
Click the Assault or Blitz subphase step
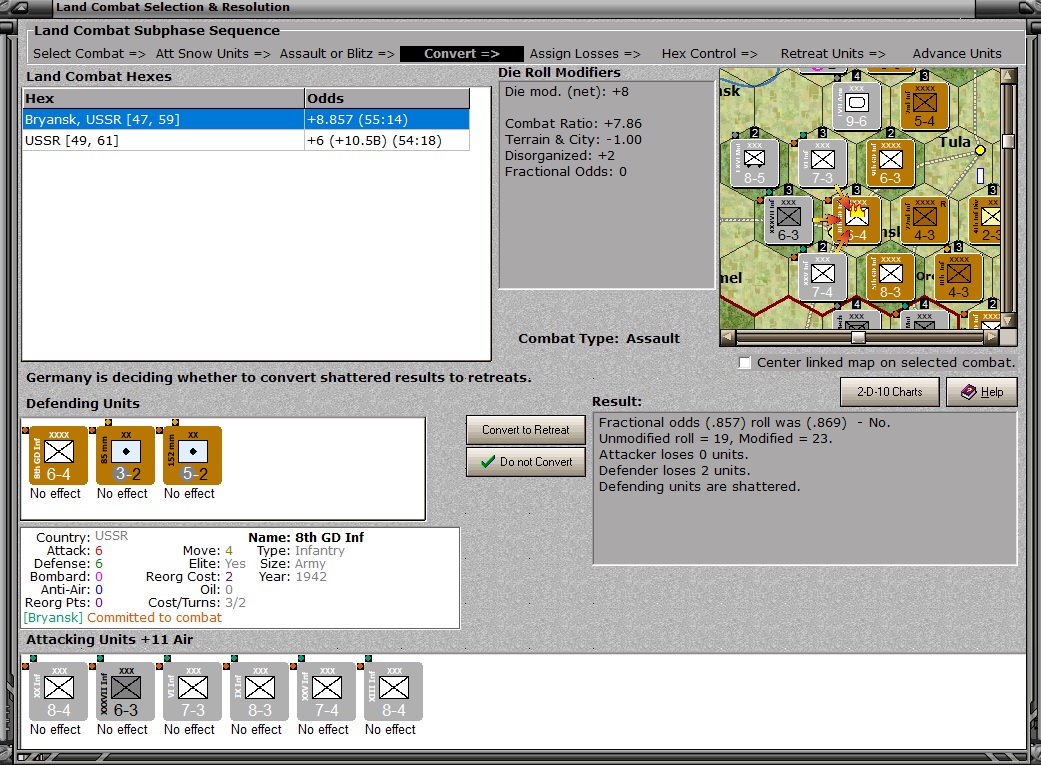tap(337, 54)
